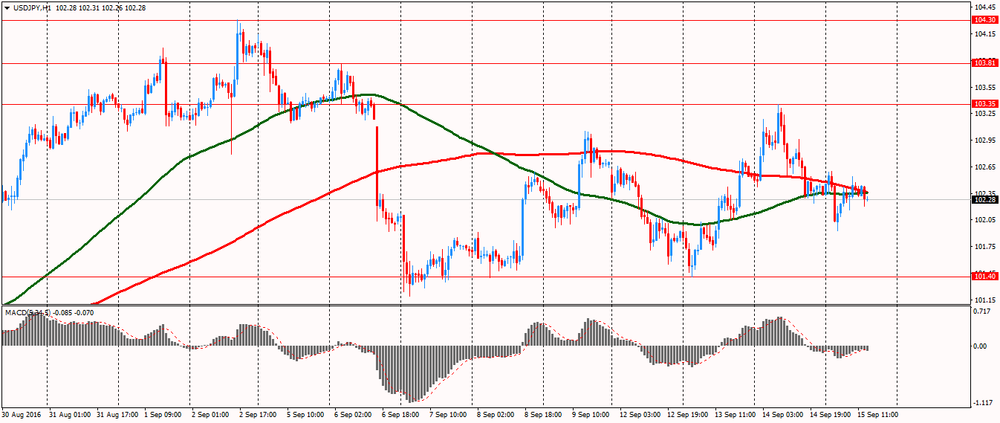Click the 6 Sep 18:00 time label
This screenshot has width=1000, height=423.
click(x=402, y=414)
